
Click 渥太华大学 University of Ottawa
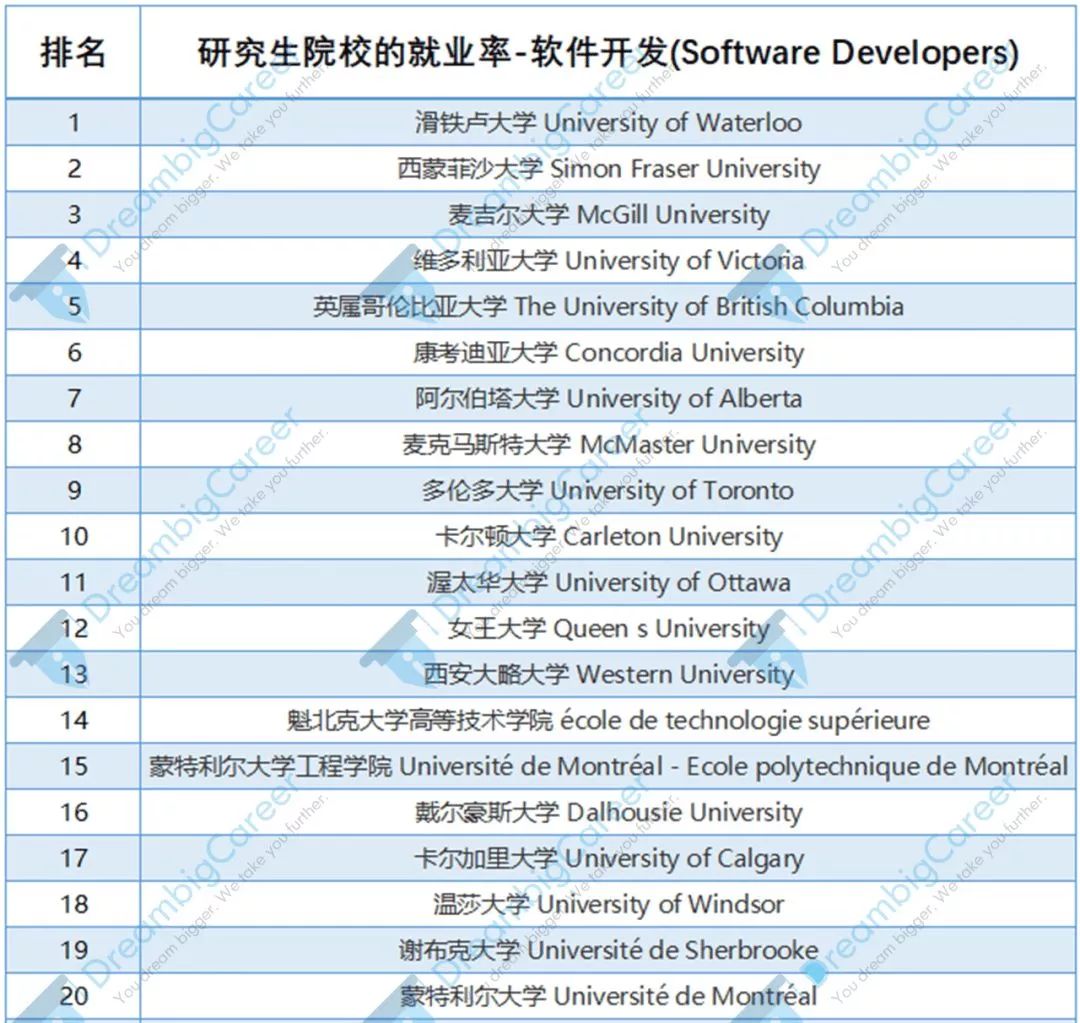608,583
